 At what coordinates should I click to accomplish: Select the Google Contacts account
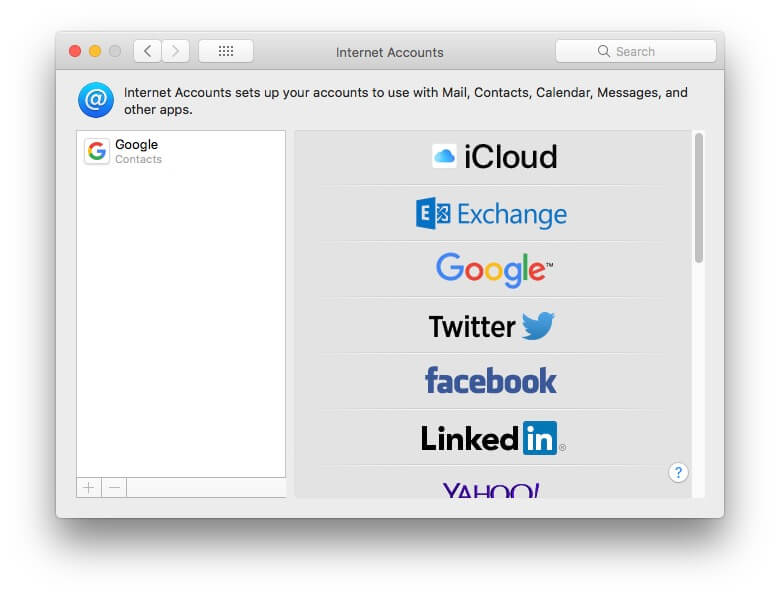pos(181,151)
